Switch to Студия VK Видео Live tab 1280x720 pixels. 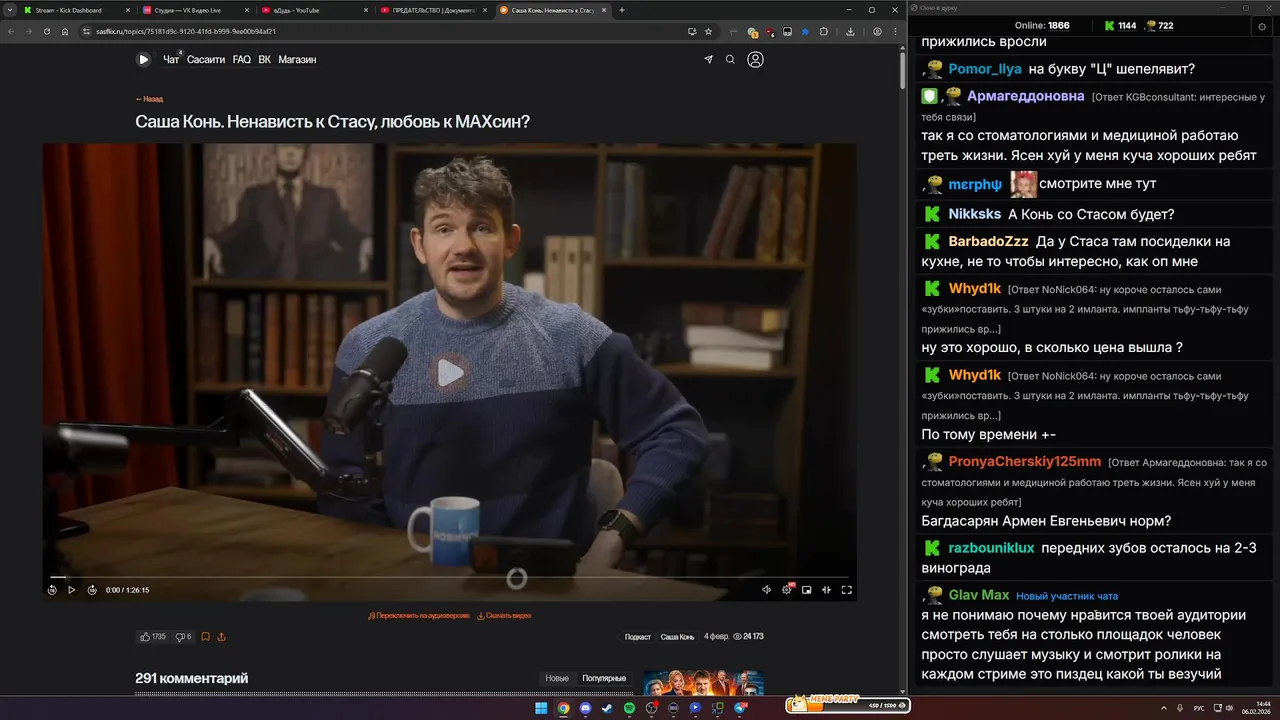pyautogui.click(x=195, y=10)
